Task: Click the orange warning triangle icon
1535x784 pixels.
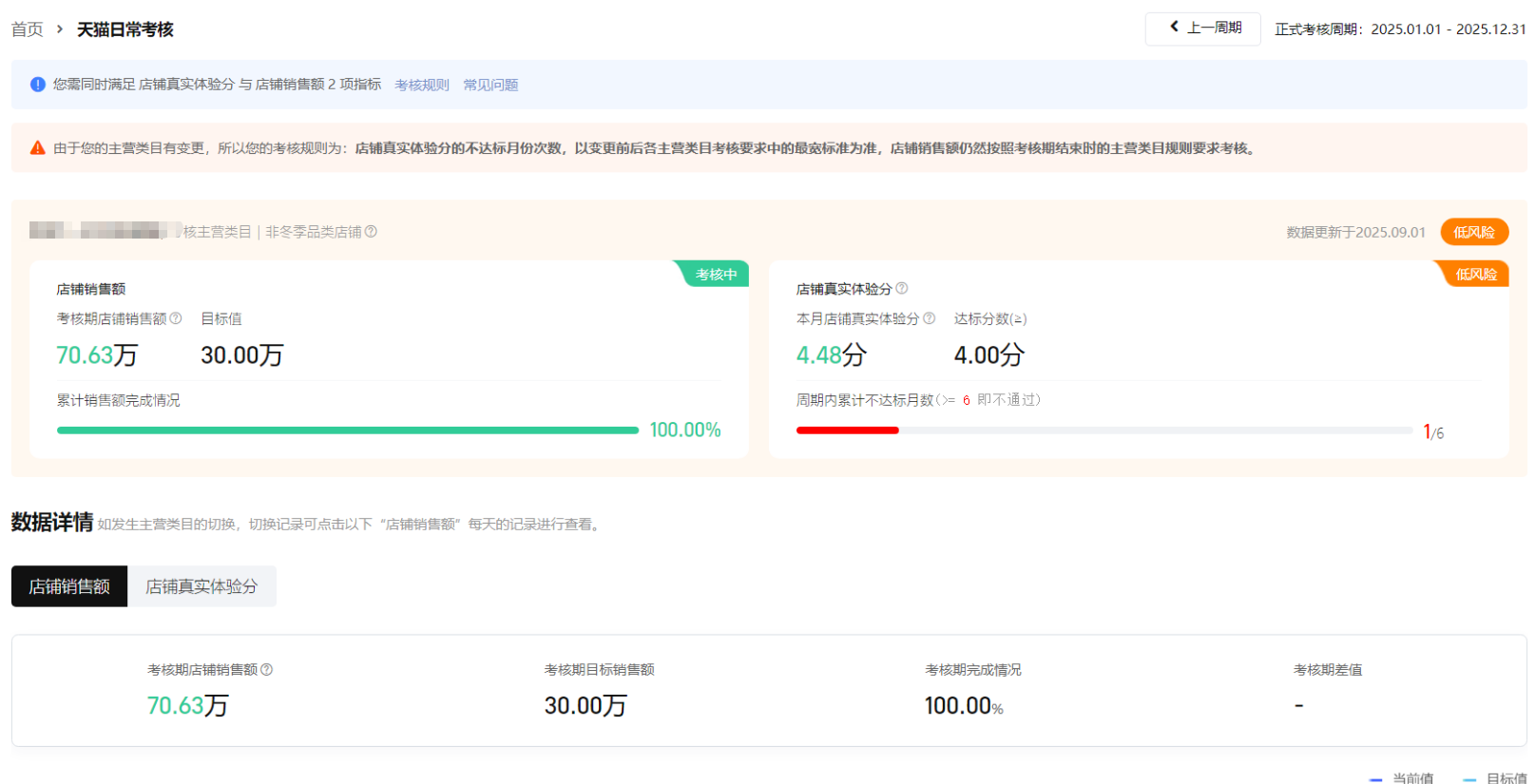Action: tap(38, 148)
